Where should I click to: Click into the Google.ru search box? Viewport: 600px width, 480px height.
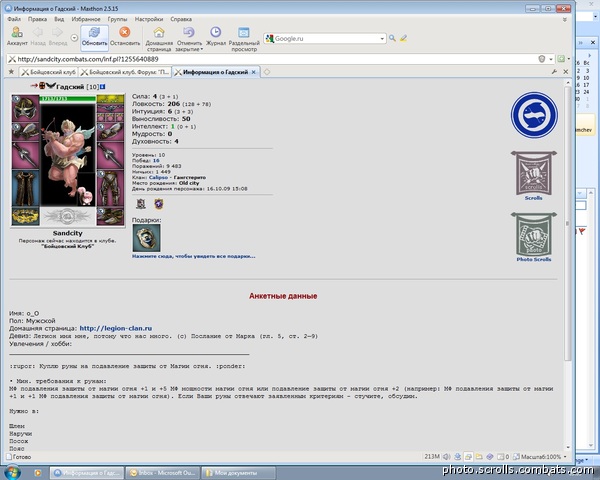[x=327, y=38]
